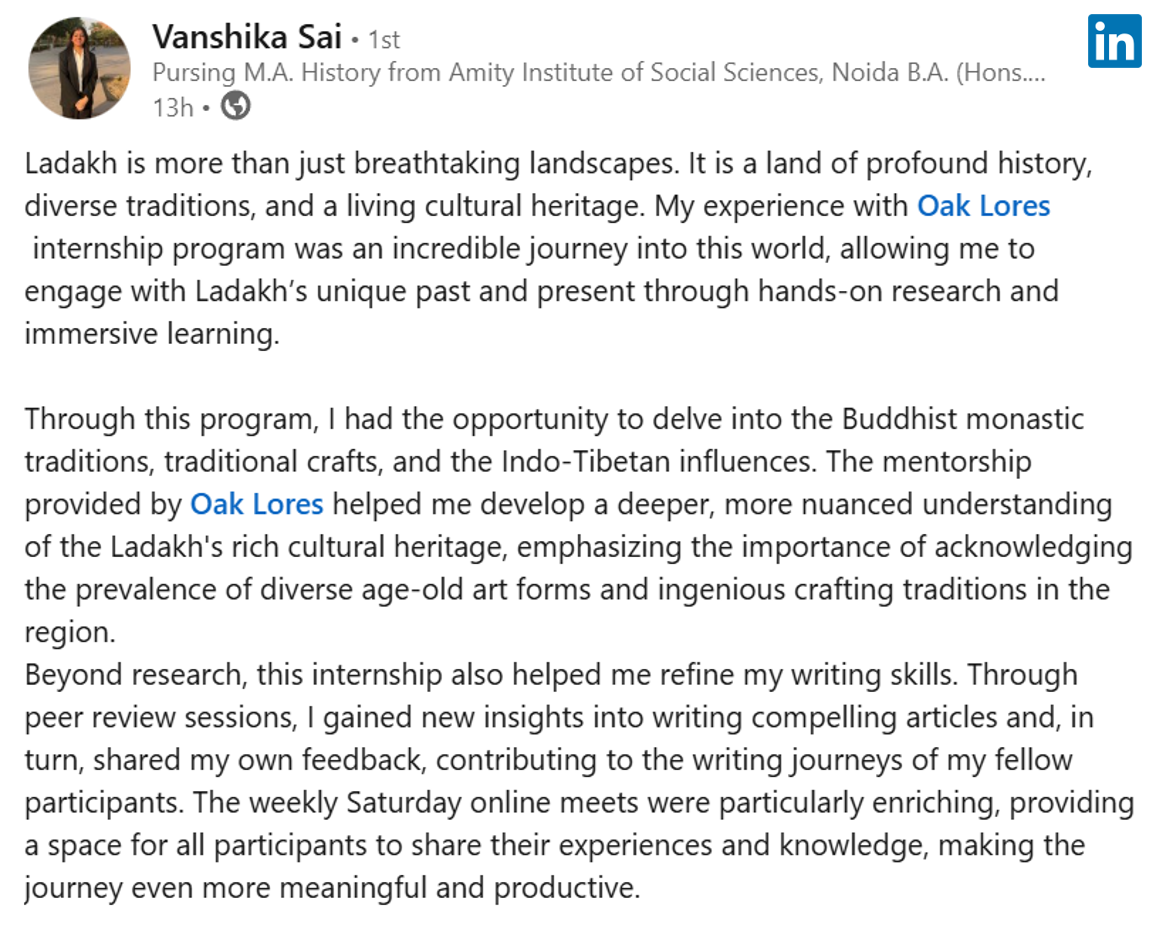Click the text 'immersive learning.'
This screenshot has width=1156, height=939.
(152, 334)
